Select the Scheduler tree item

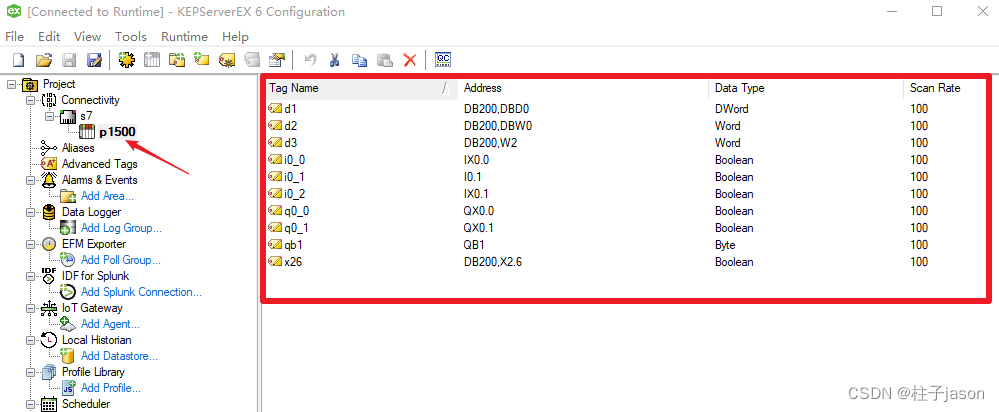(85, 404)
